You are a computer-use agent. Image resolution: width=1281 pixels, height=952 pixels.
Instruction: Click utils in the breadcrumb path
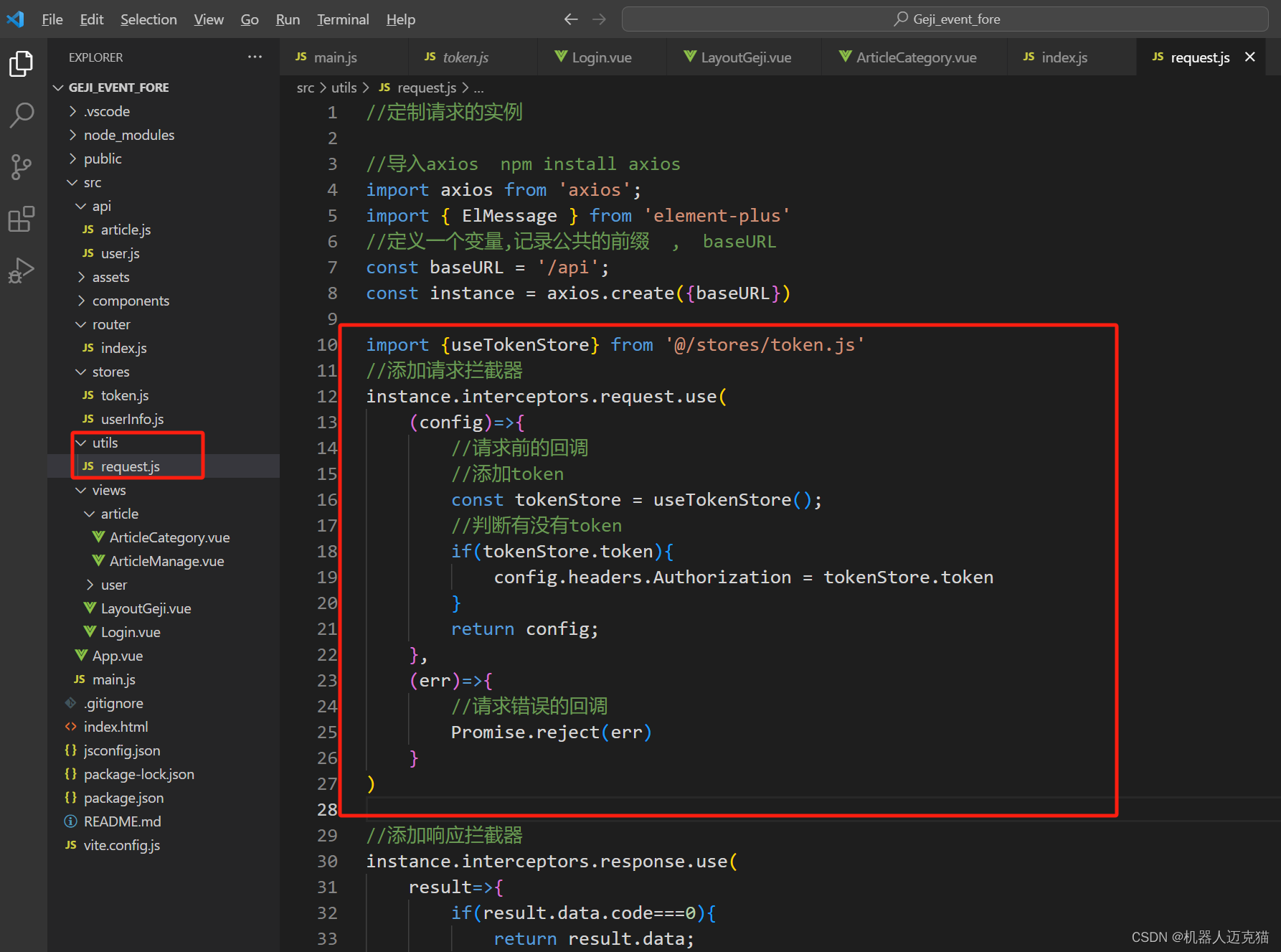click(x=344, y=87)
